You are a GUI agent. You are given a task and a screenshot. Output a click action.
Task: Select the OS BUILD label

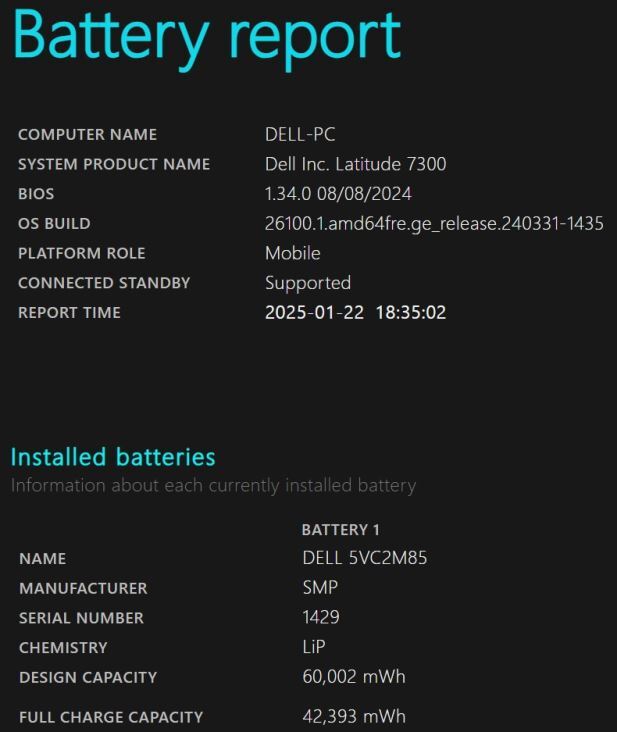pos(54,224)
